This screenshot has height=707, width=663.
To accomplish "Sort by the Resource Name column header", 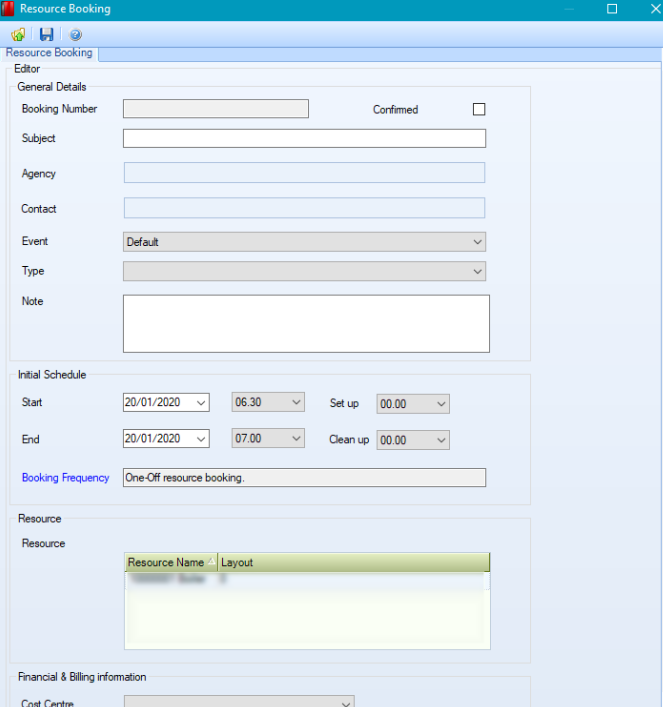I will pyautogui.click(x=166, y=562).
